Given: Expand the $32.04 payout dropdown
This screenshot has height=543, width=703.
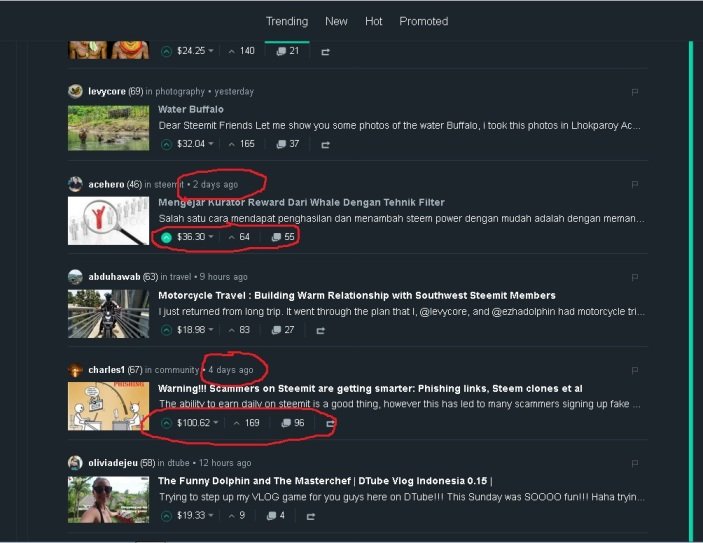Looking at the screenshot, I should 211,143.
